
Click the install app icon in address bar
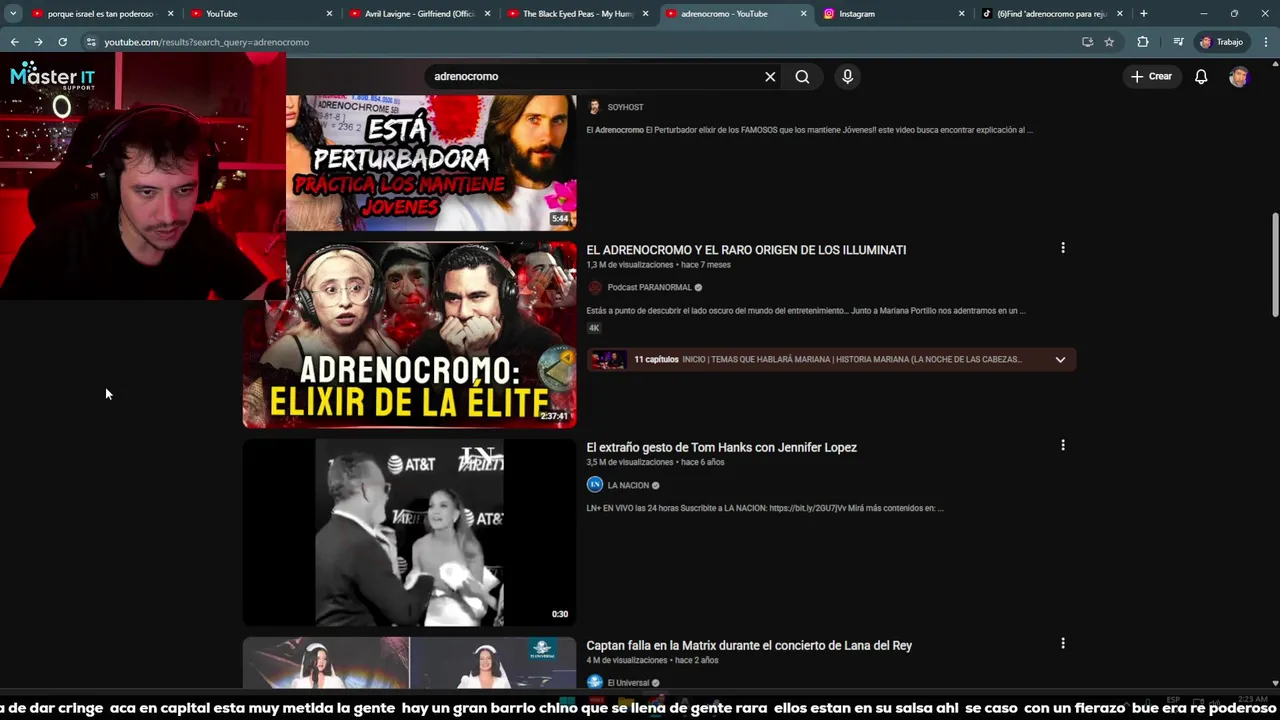click(x=1087, y=42)
